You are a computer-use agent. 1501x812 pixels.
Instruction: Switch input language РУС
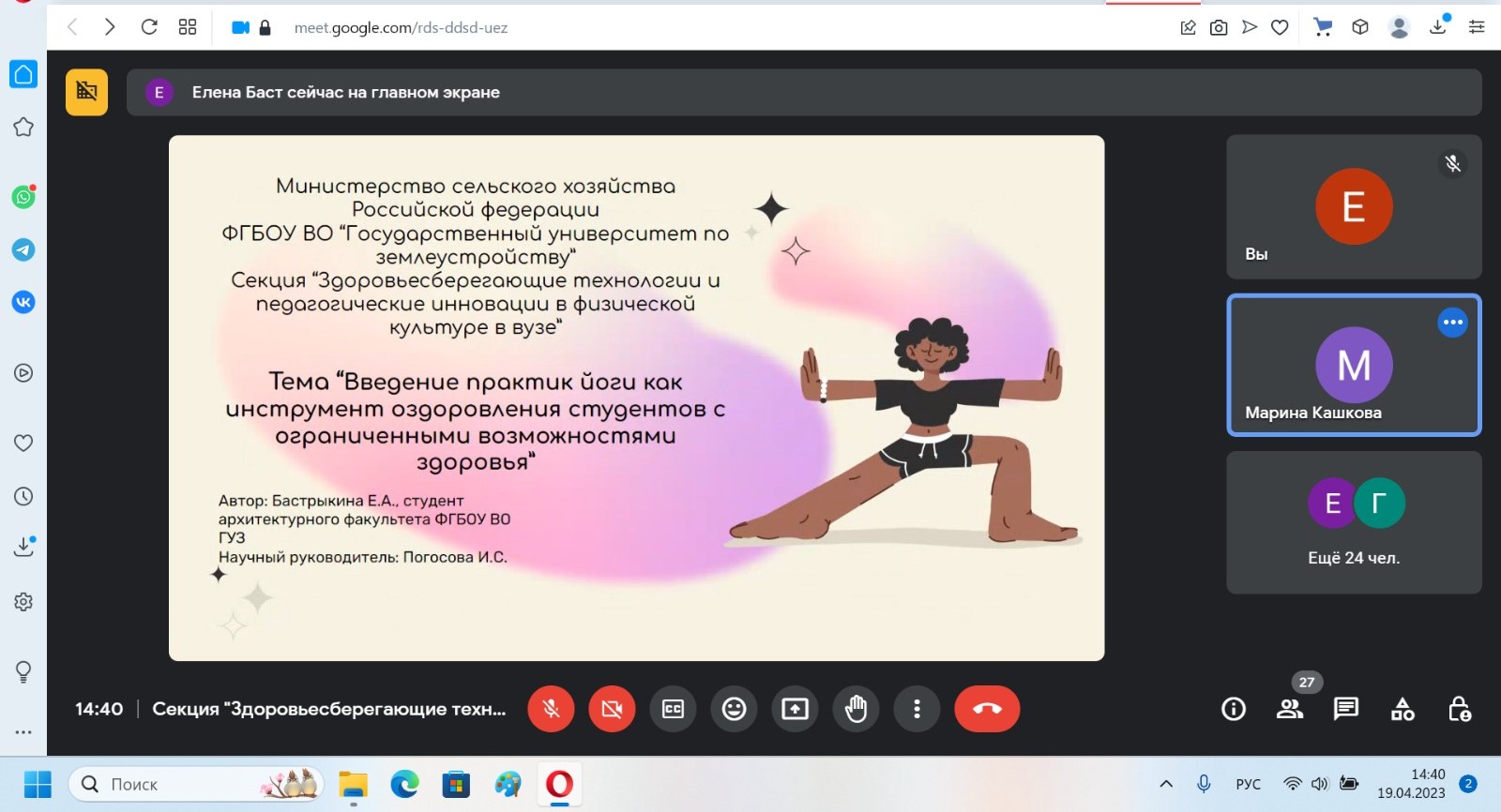(1248, 784)
